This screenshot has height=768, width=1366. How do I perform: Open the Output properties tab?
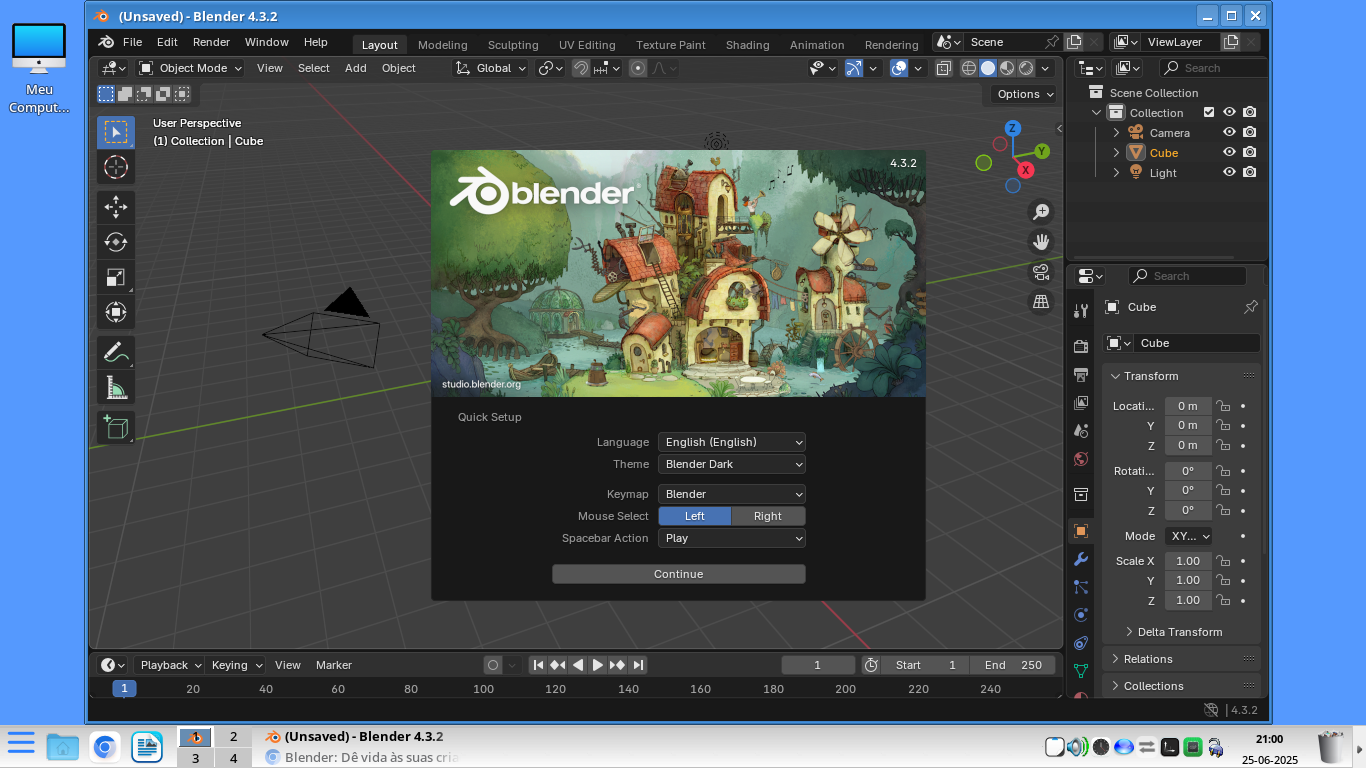pos(1080,375)
